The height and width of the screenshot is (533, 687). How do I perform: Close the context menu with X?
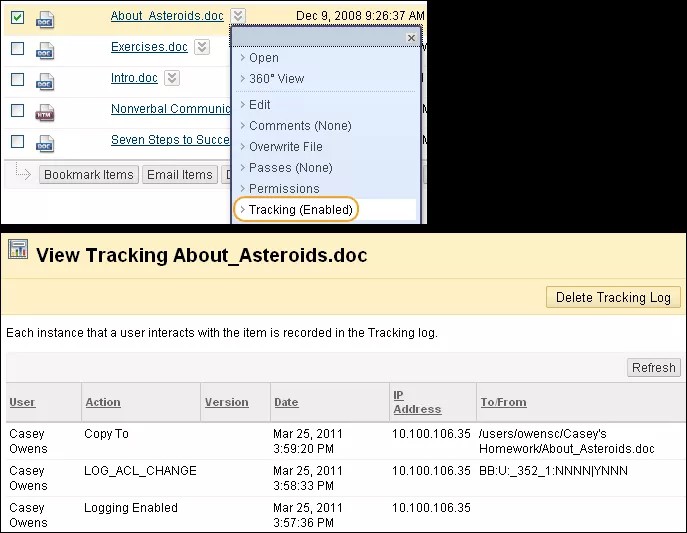pyautogui.click(x=411, y=38)
